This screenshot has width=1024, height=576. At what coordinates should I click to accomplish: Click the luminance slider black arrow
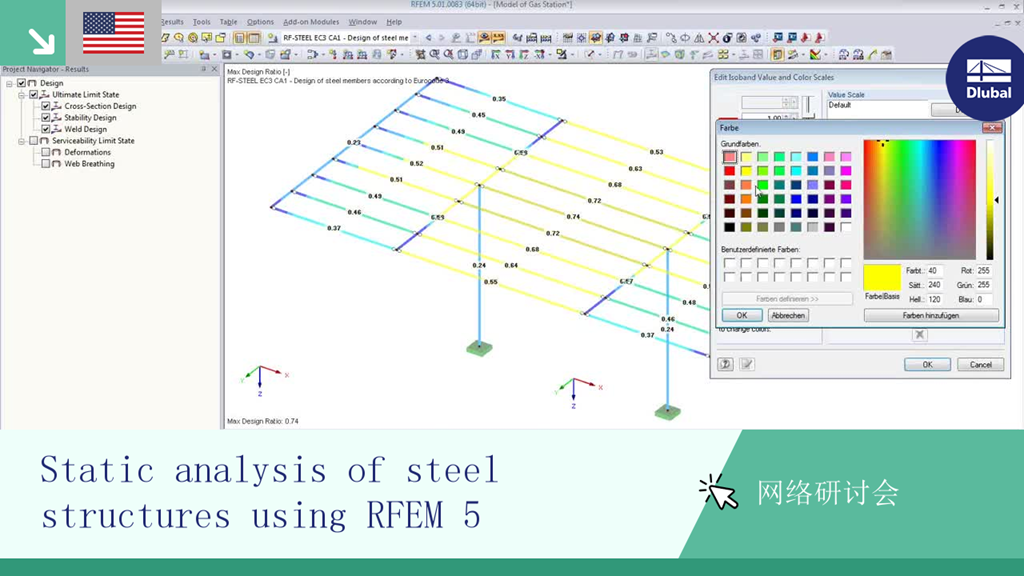[997, 200]
